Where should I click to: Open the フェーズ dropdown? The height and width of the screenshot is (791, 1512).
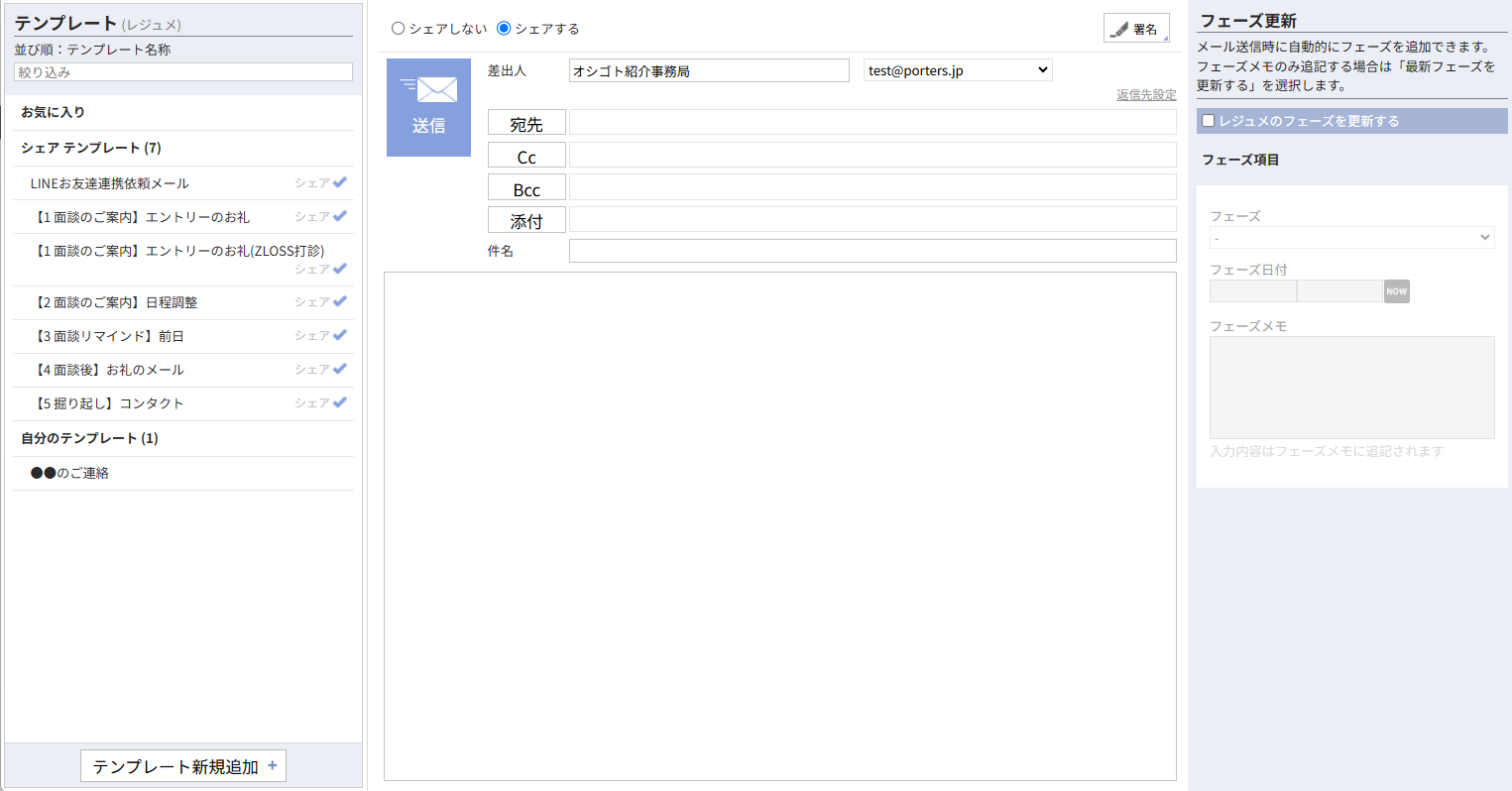coord(1351,238)
